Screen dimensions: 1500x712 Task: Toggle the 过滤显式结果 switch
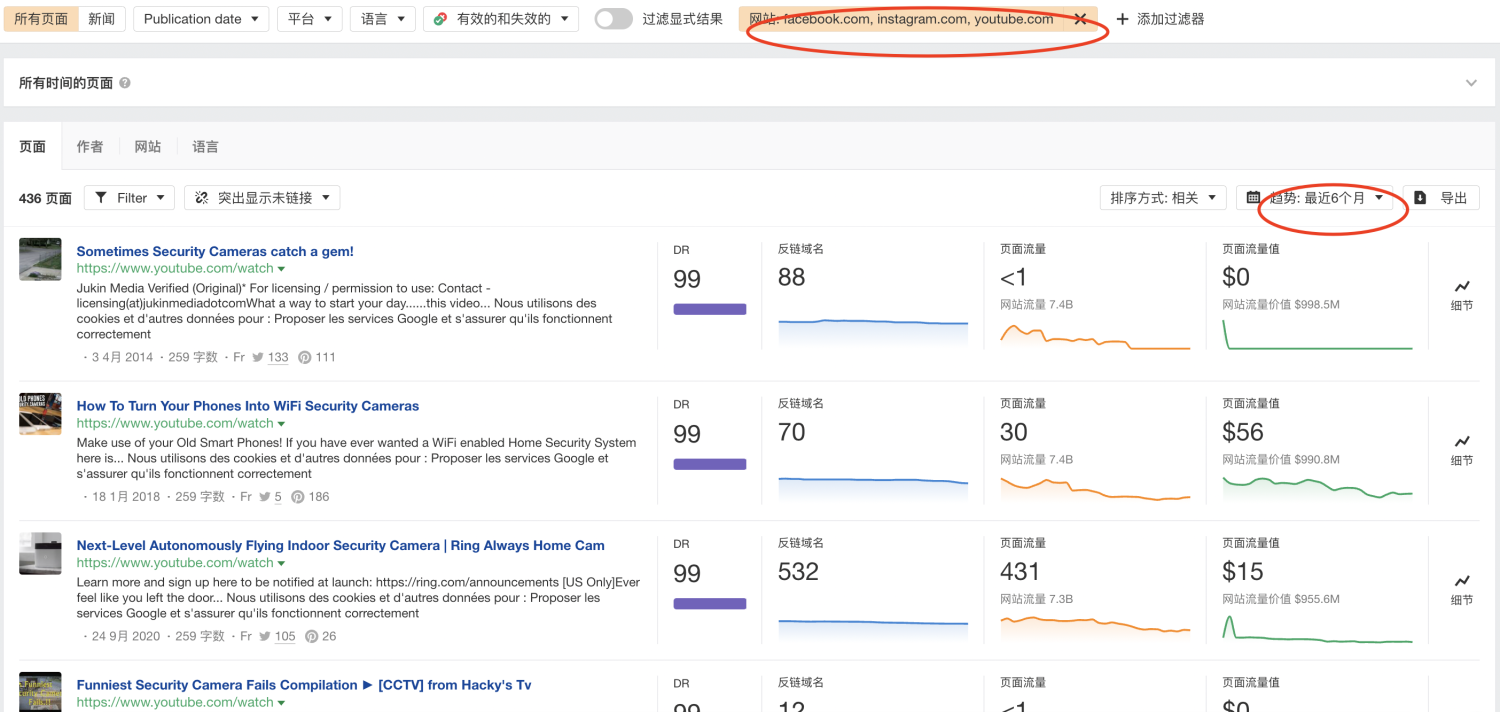click(613, 19)
